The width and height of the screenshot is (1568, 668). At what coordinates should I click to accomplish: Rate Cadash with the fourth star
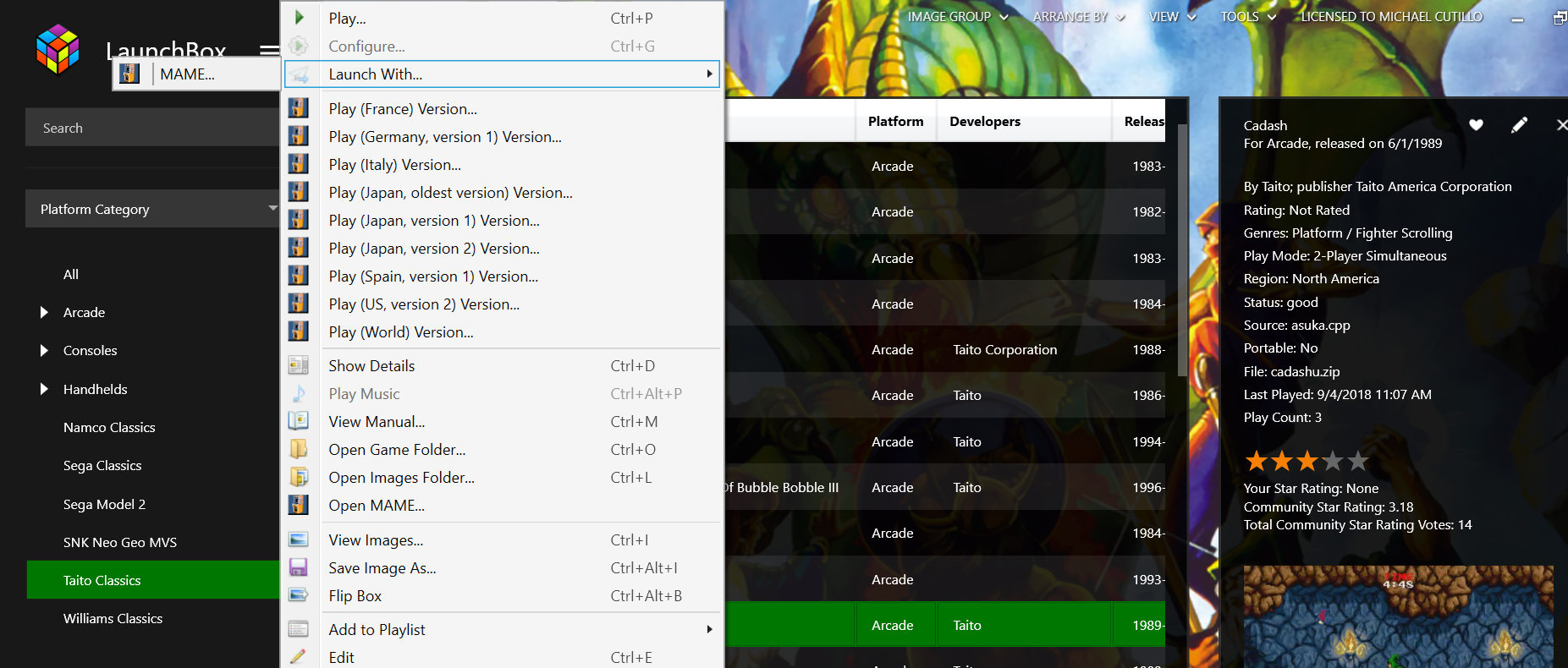pos(1333,461)
